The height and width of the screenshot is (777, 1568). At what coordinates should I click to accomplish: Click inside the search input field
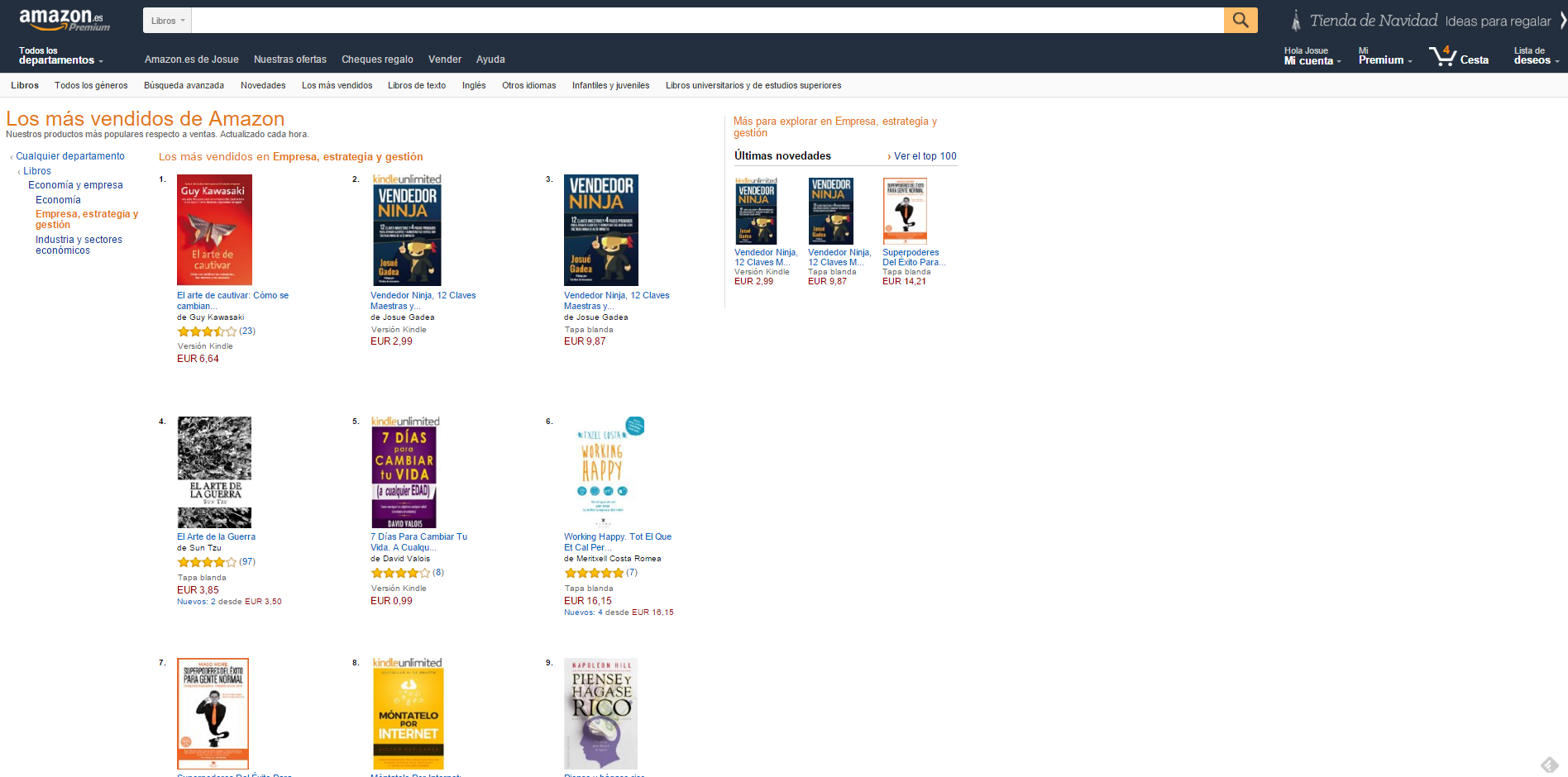[x=707, y=21]
